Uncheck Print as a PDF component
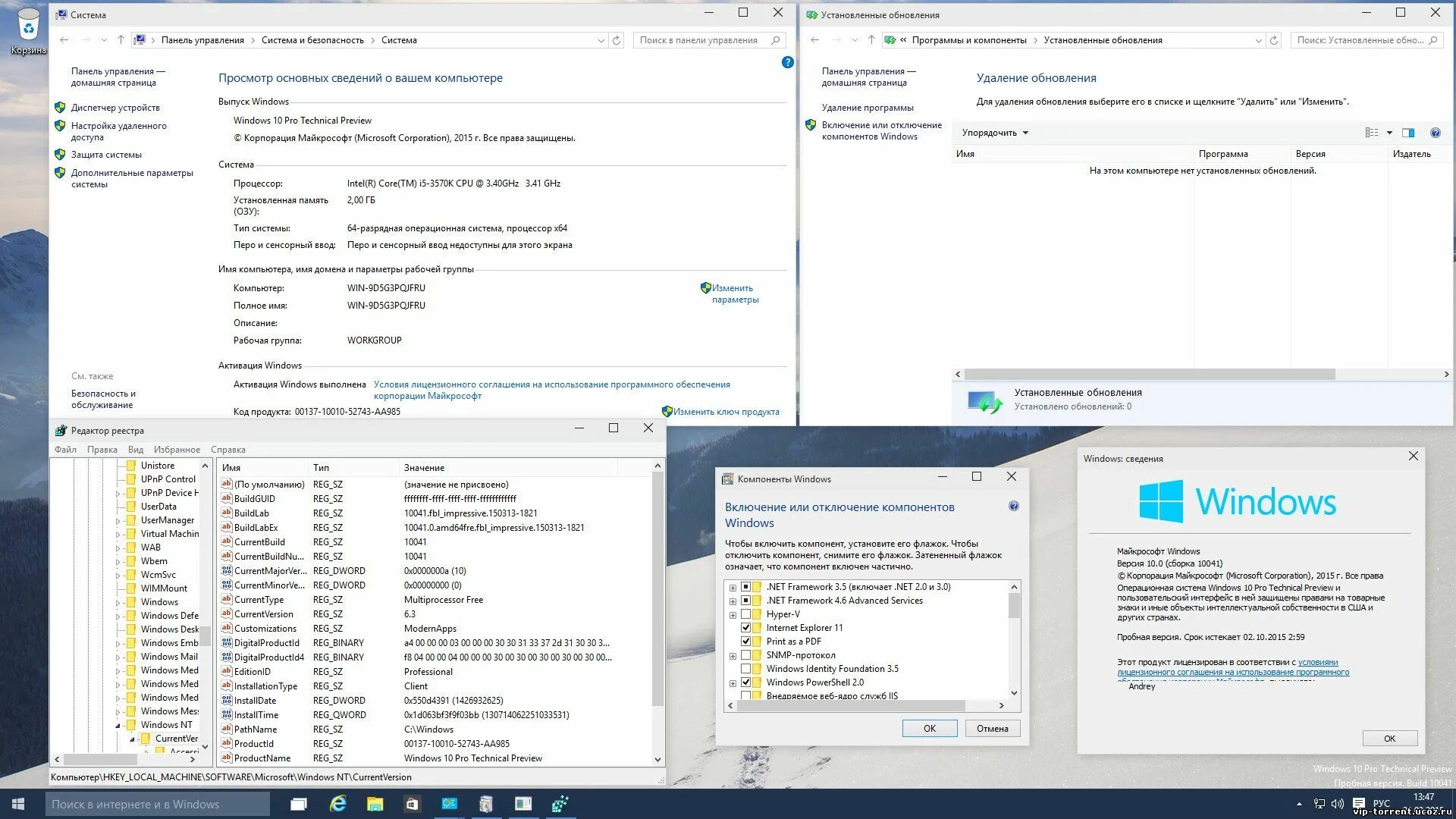1456x819 pixels. [x=746, y=642]
